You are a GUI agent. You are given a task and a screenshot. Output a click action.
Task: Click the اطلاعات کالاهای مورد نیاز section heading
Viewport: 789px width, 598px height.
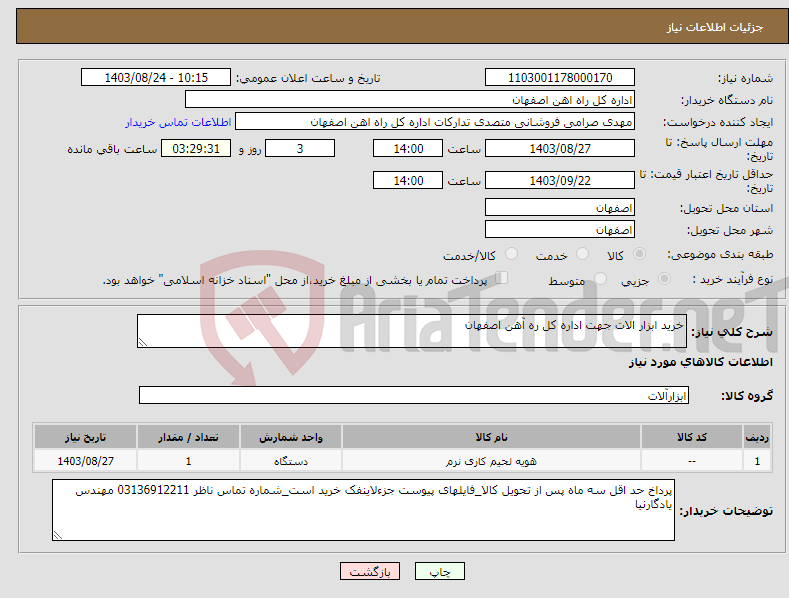[x=700, y=362]
